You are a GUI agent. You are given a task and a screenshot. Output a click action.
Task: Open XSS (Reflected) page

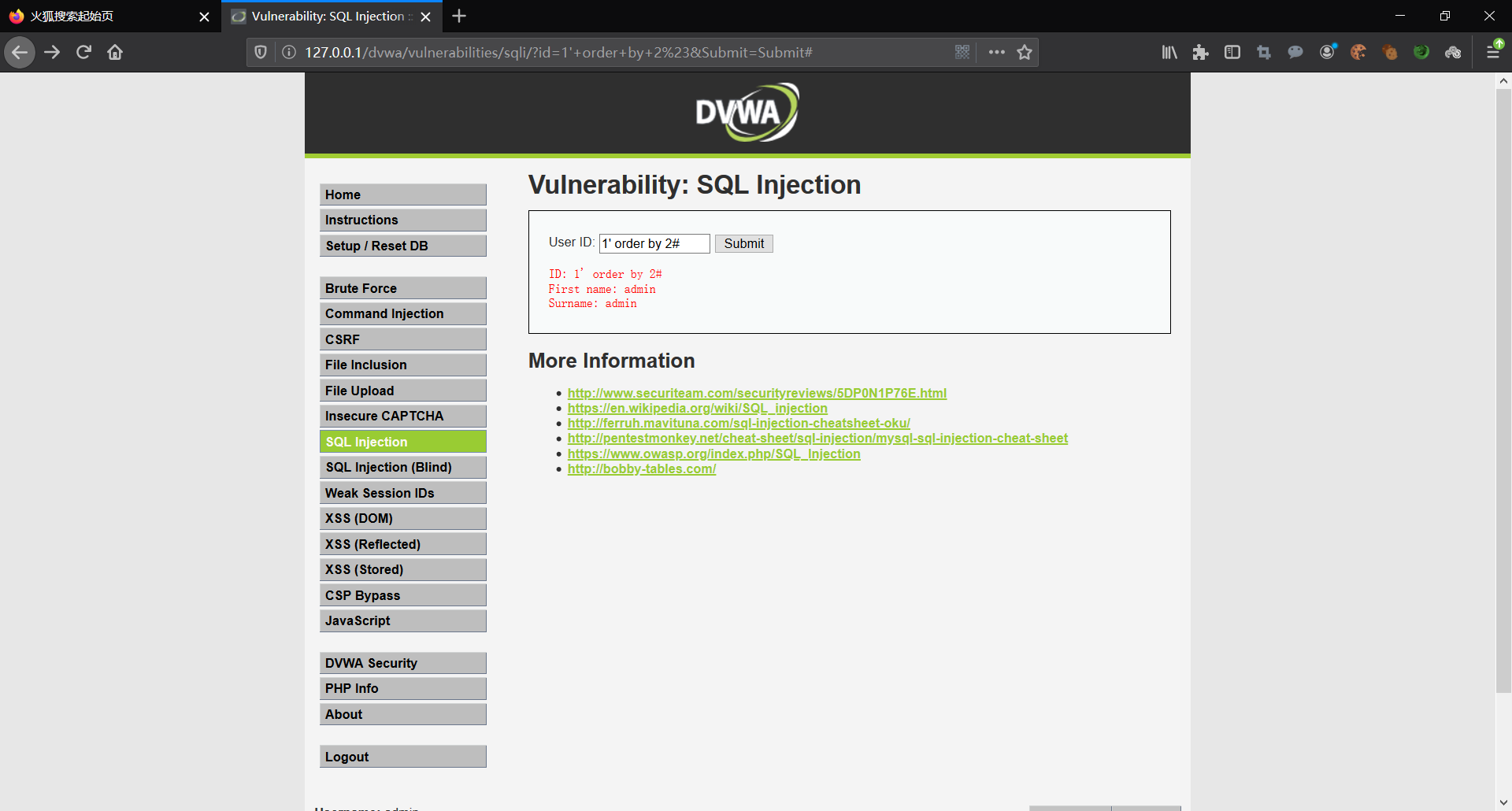[x=403, y=544]
